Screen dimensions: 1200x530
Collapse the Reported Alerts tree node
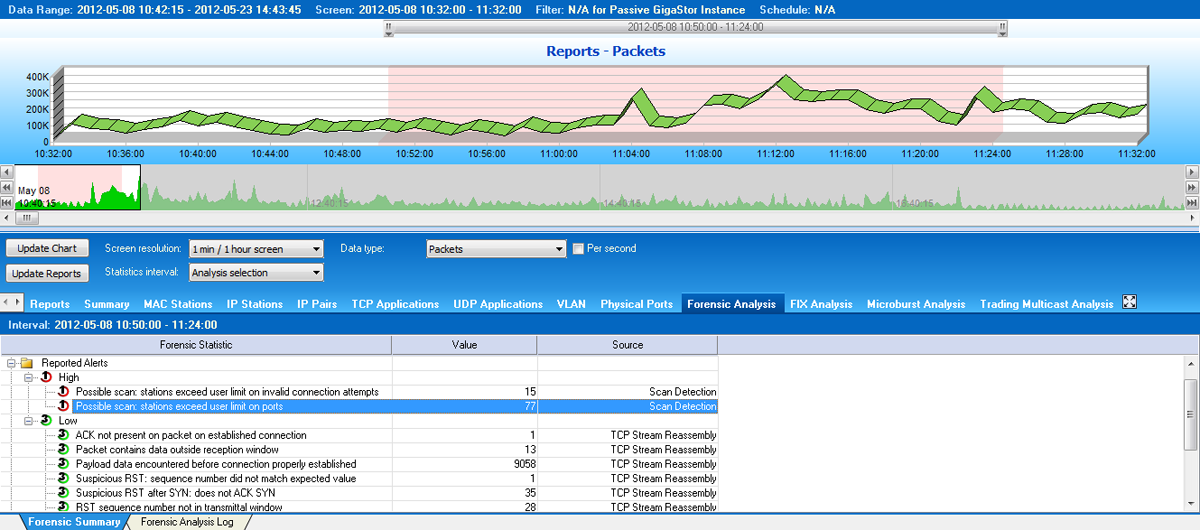coord(10,363)
